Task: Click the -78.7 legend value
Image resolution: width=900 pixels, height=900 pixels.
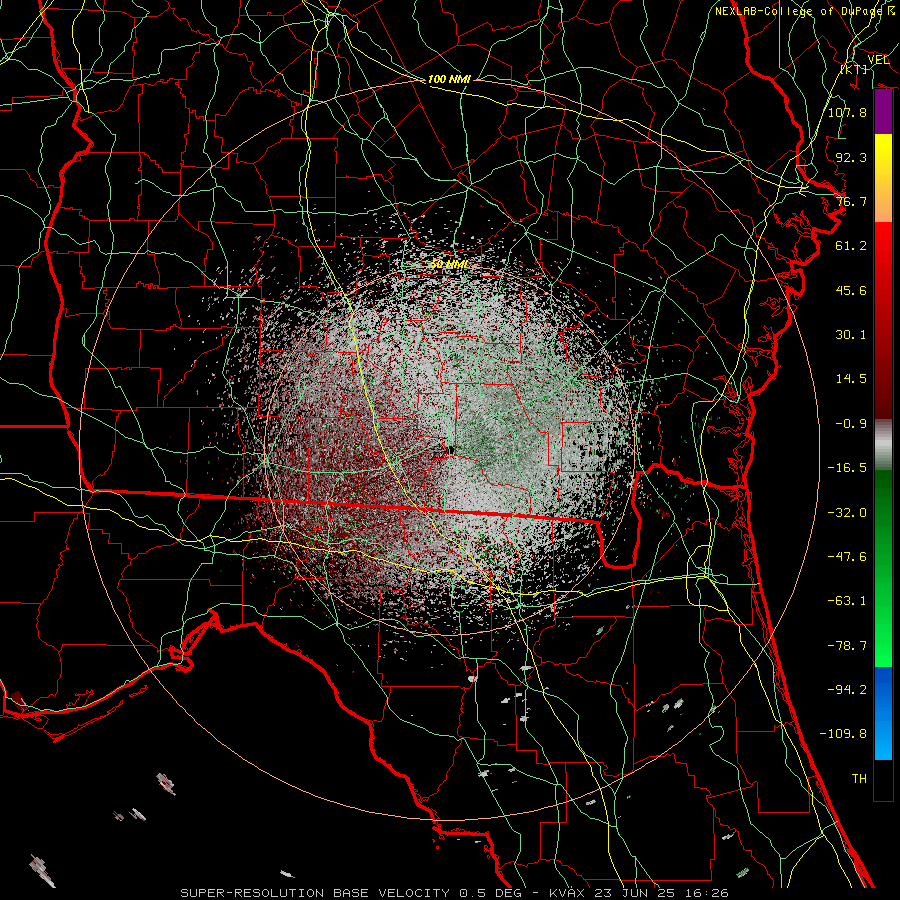Action: point(848,646)
